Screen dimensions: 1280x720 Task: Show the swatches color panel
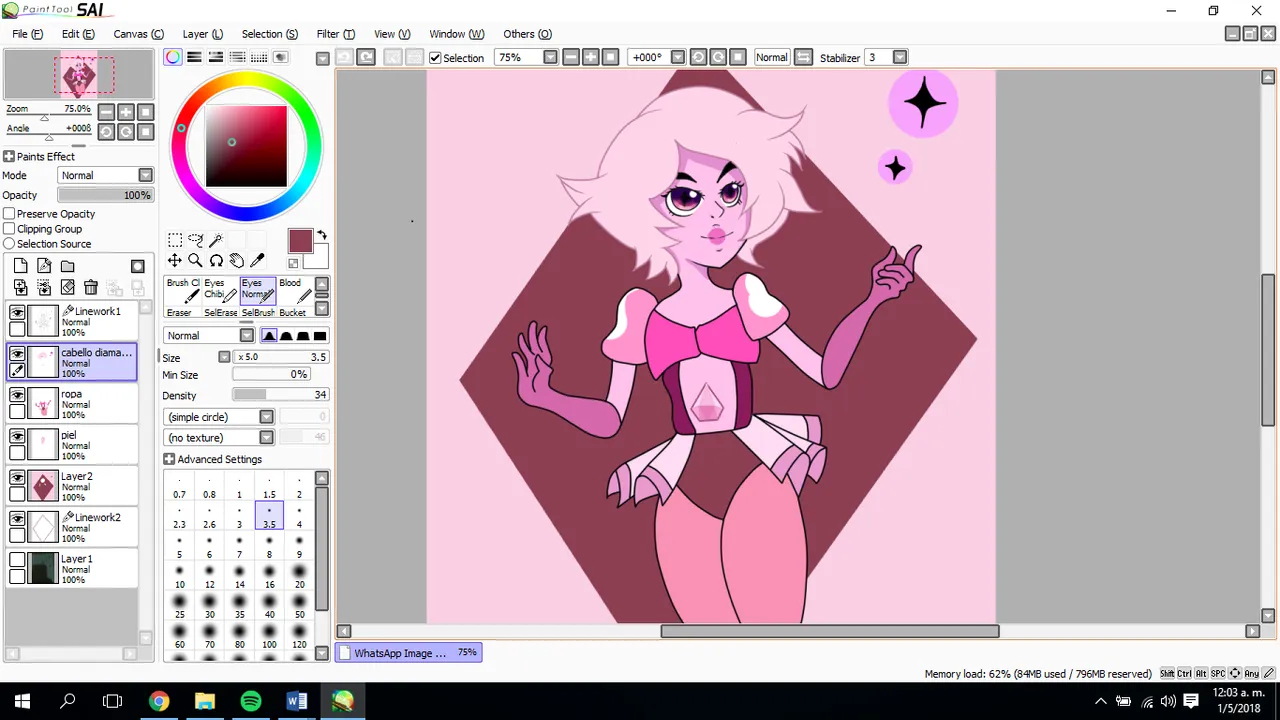(259, 57)
